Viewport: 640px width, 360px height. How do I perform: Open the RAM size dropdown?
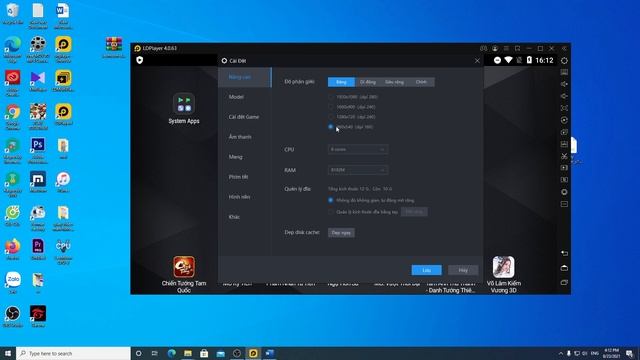point(358,170)
